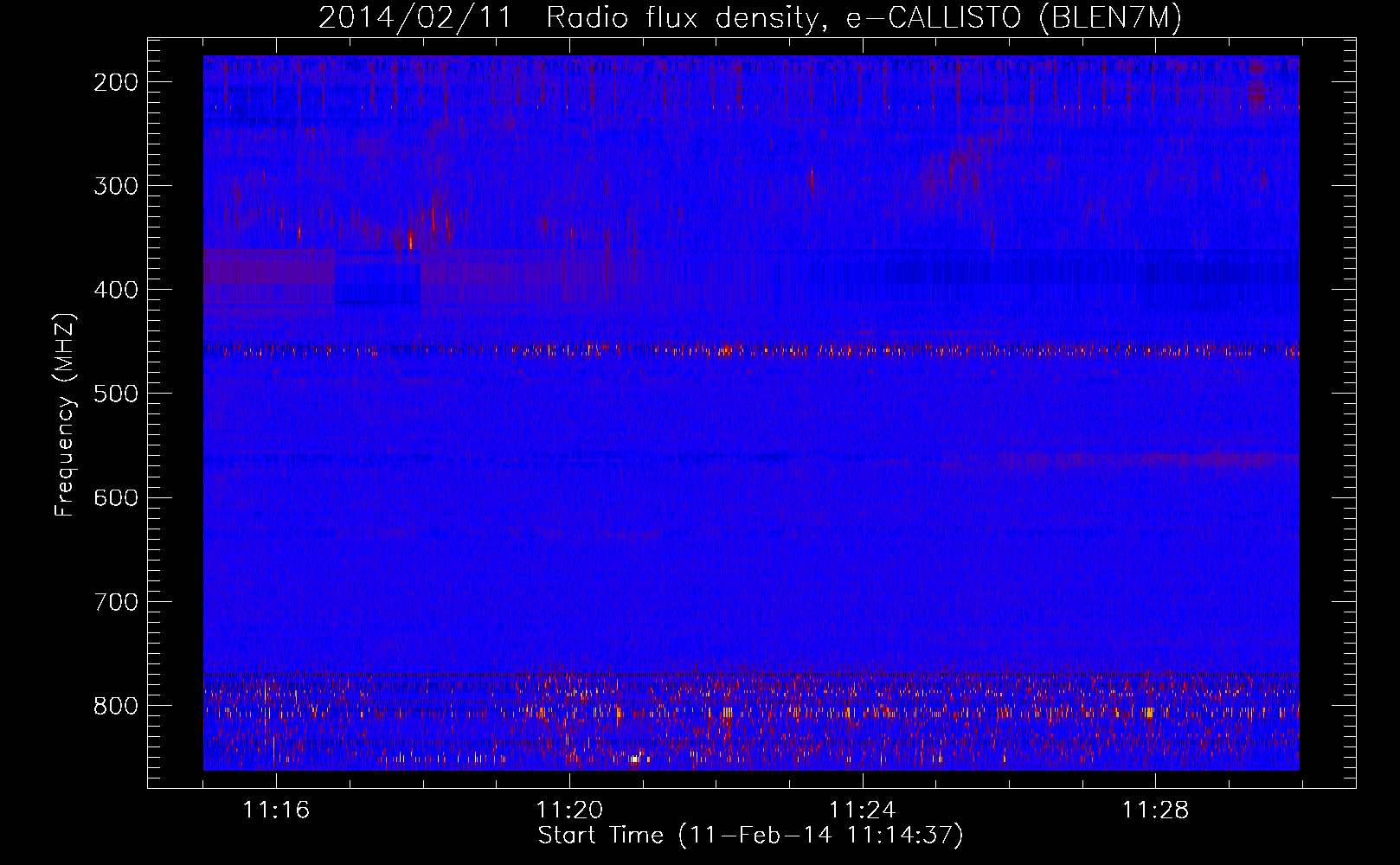This screenshot has height=865, width=1400.
Task: Click the 'e-CALLISTO (BLEN7M)' text in the title
Action: [x=1014, y=18]
